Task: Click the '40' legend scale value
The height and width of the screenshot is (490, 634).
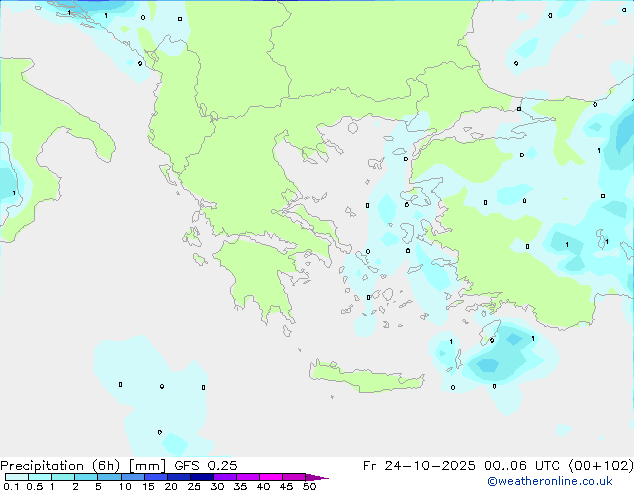Action: click(x=263, y=486)
